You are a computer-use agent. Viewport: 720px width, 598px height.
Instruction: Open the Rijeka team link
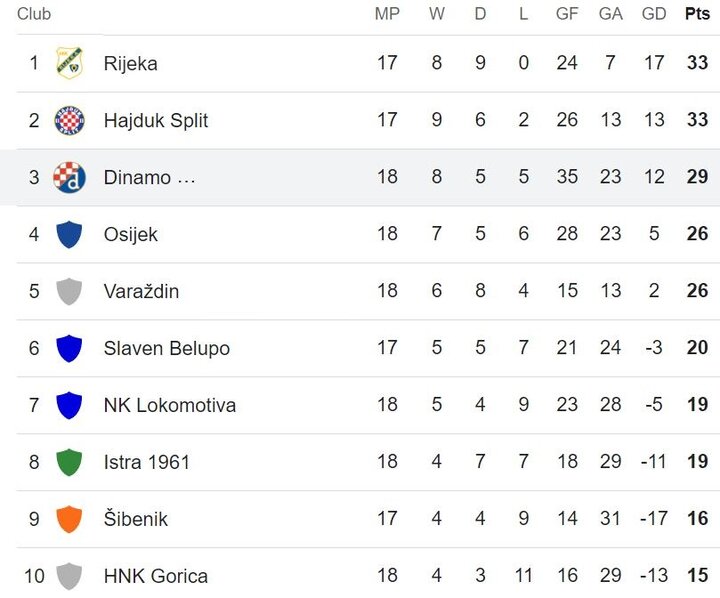pos(130,63)
